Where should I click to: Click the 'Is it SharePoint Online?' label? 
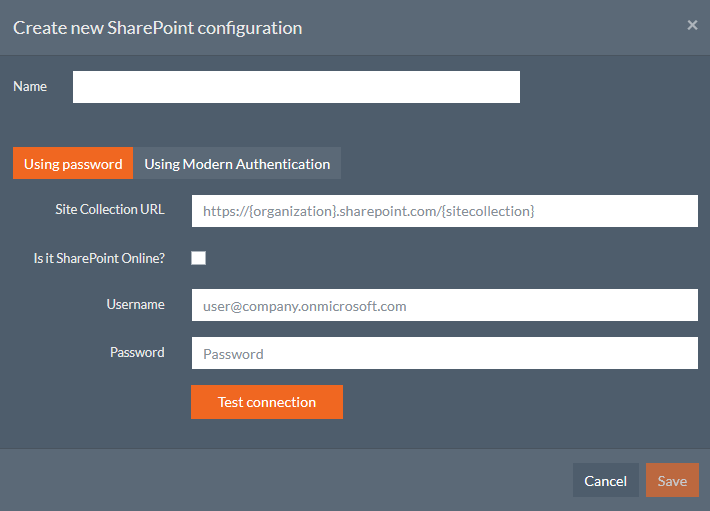[99, 258]
